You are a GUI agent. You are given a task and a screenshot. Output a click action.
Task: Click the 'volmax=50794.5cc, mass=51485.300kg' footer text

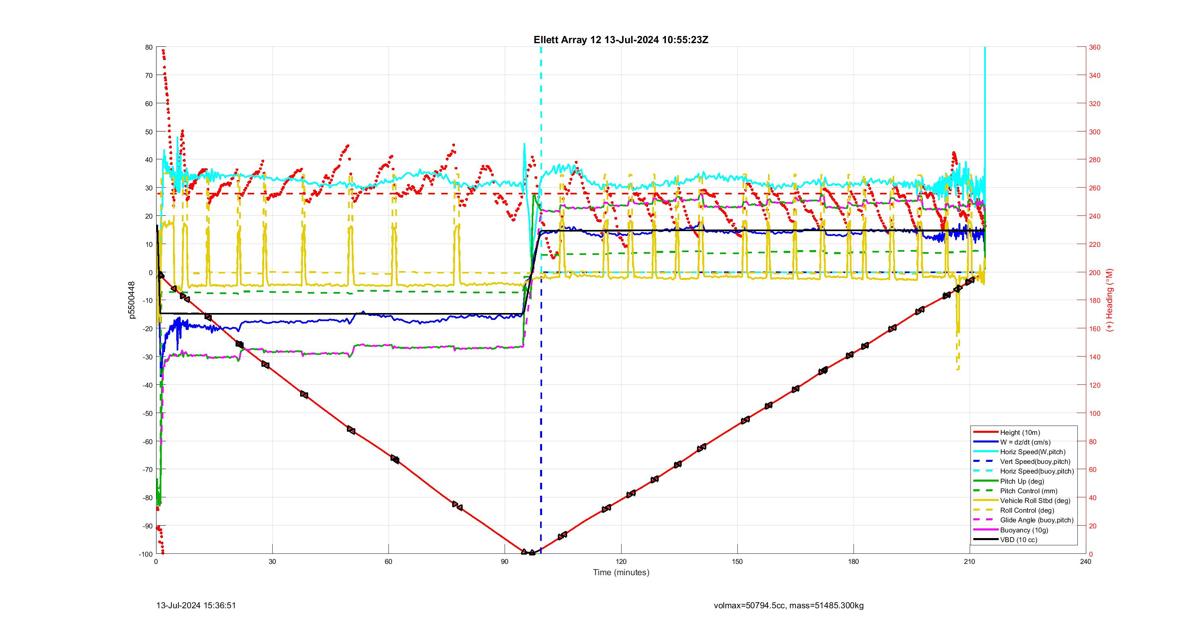tap(789, 606)
